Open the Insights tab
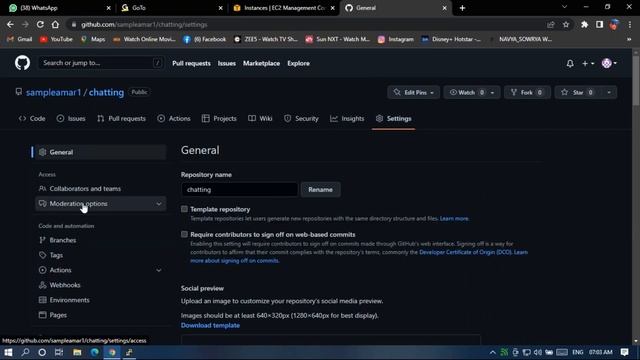Screen dimensions: 640x360 (347, 118)
